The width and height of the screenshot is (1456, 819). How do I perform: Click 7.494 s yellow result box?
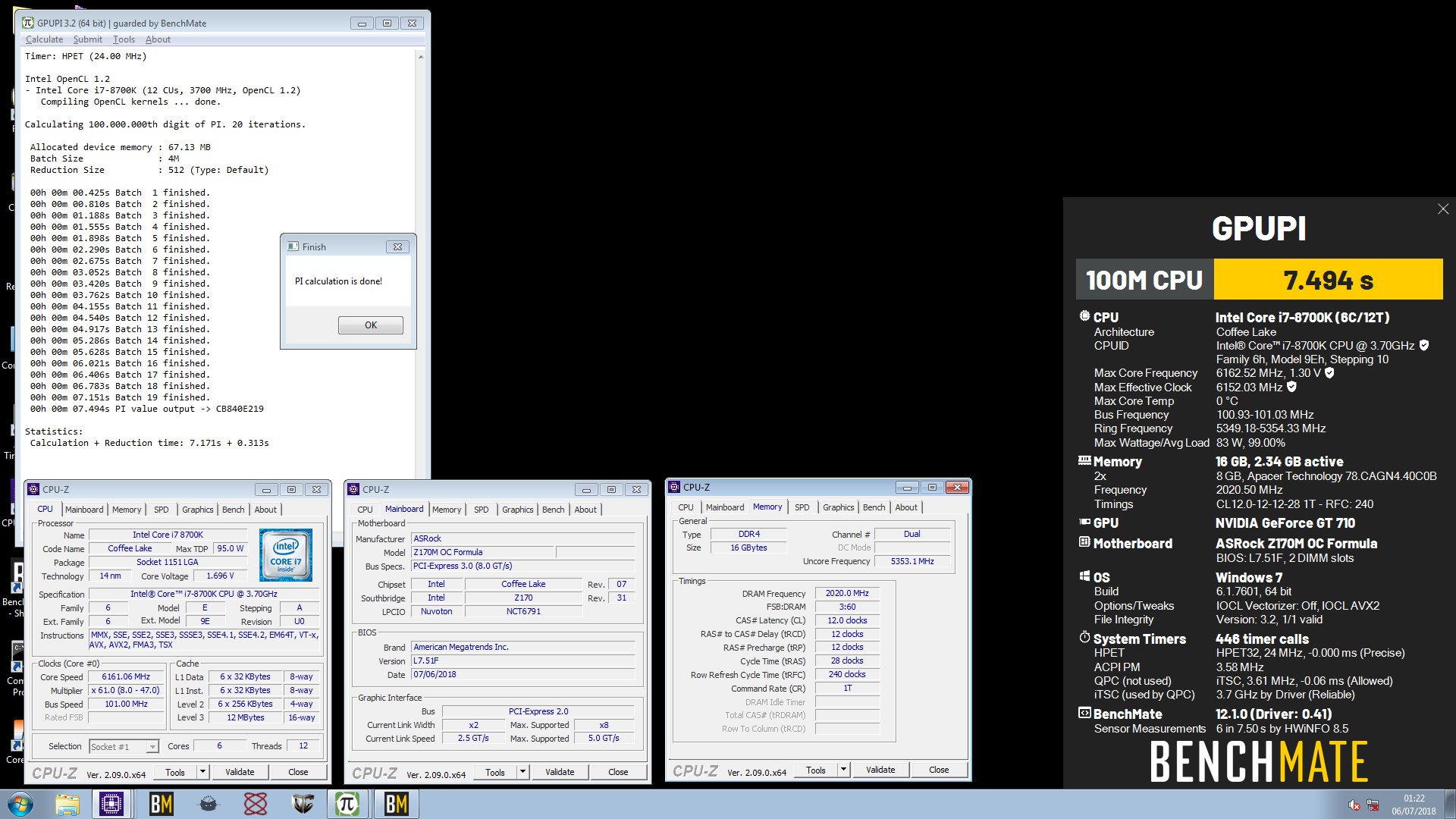pyautogui.click(x=1328, y=280)
